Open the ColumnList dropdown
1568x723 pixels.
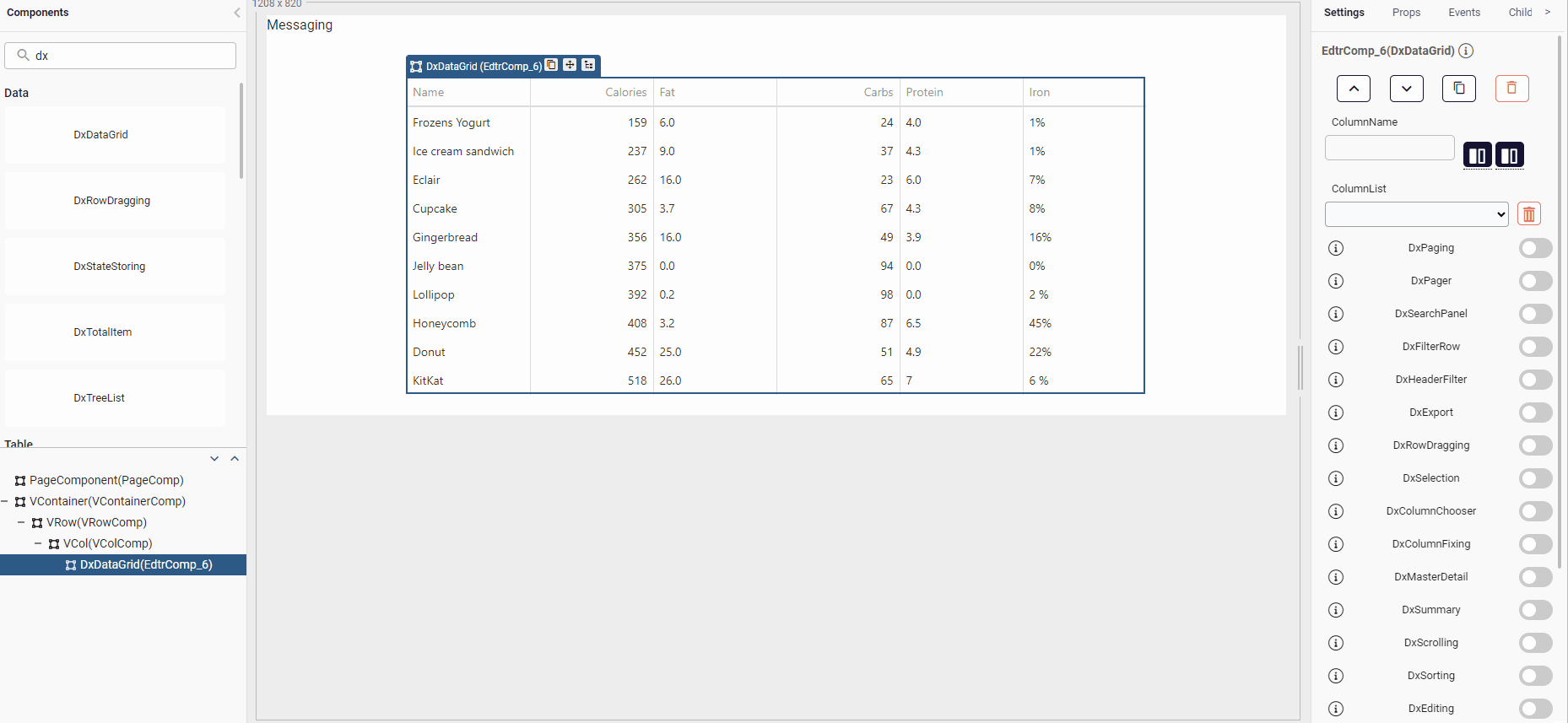click(x=1417, y=214)
